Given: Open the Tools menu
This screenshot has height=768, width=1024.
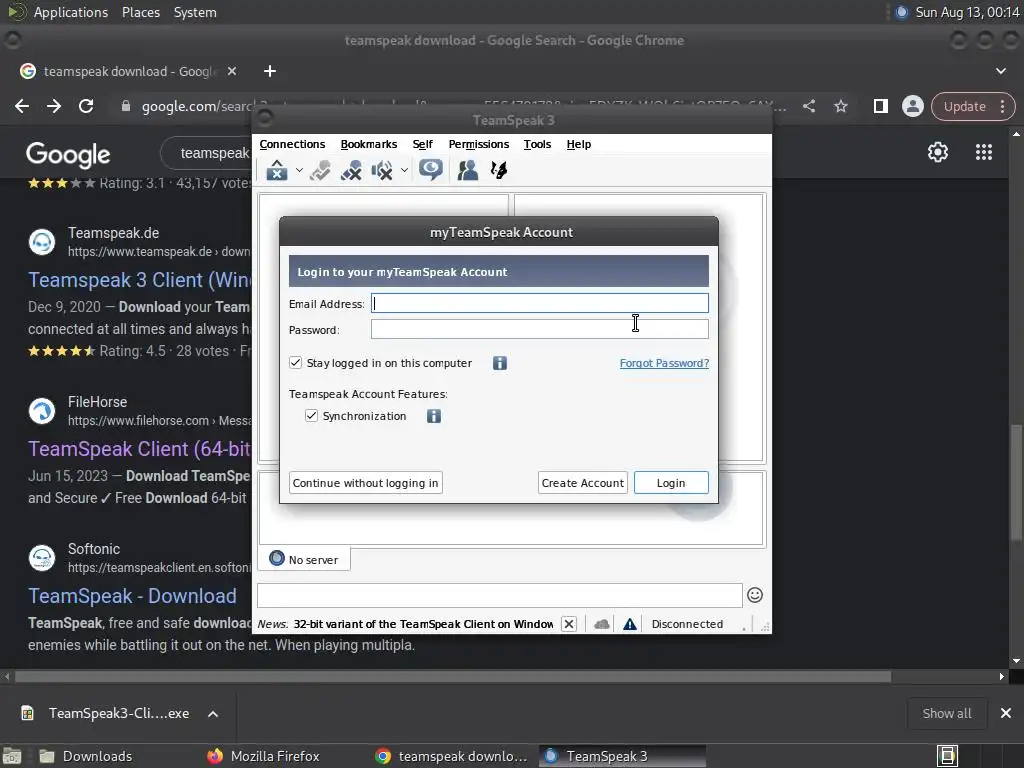Looking at the screenshot, I should click(537, 144).
